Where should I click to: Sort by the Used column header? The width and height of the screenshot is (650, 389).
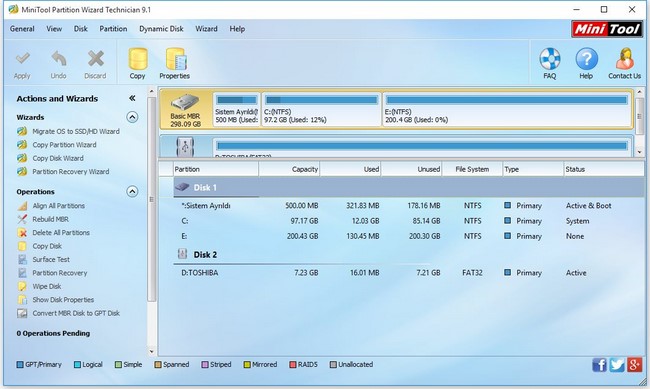point(351,169)
